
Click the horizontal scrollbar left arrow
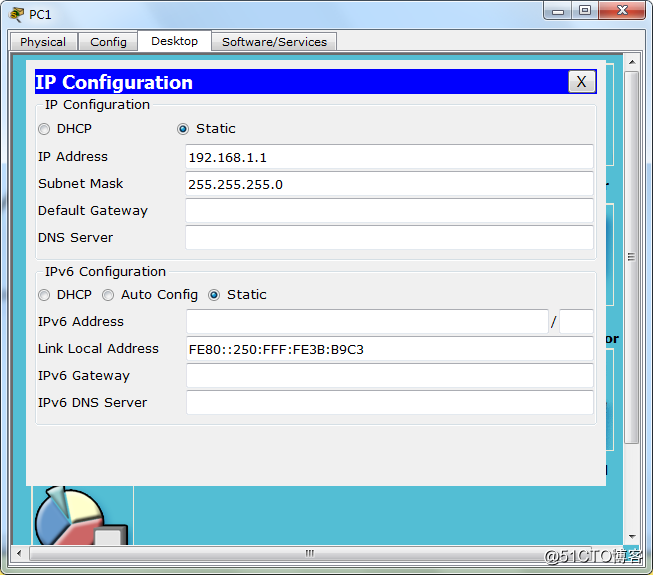pos(19,553)
